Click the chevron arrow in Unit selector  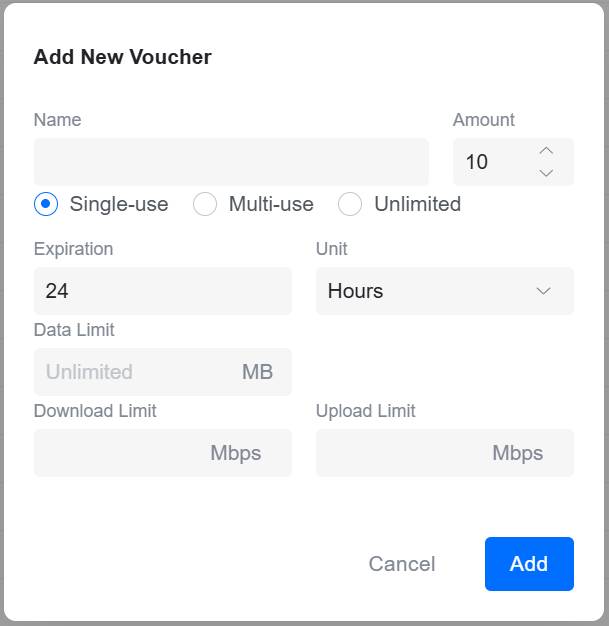(x=543, y=291)
